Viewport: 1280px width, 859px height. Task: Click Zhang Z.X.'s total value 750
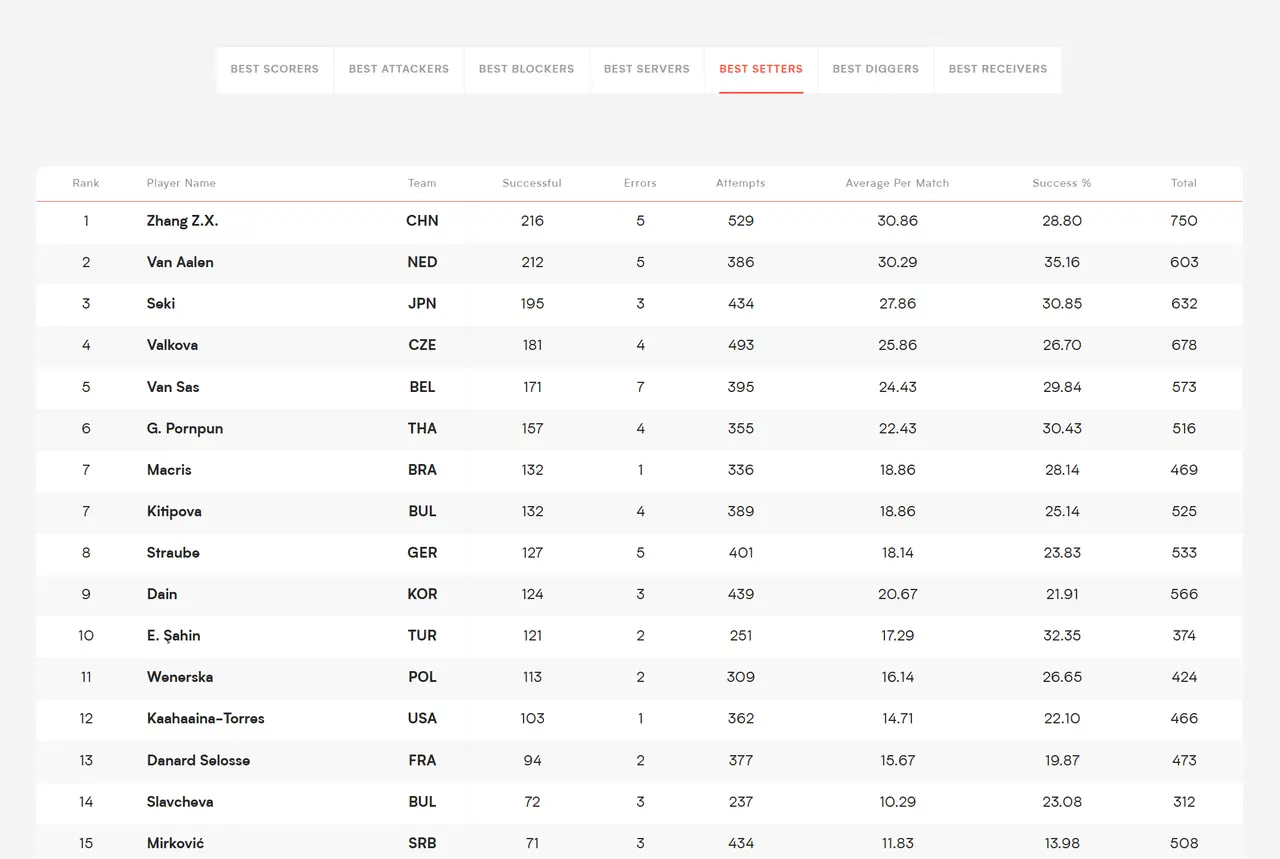[x=1184, y=221]
